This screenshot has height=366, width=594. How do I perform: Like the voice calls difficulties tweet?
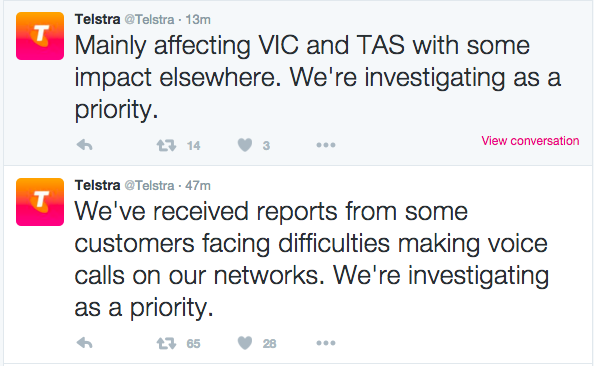point(245,343)
